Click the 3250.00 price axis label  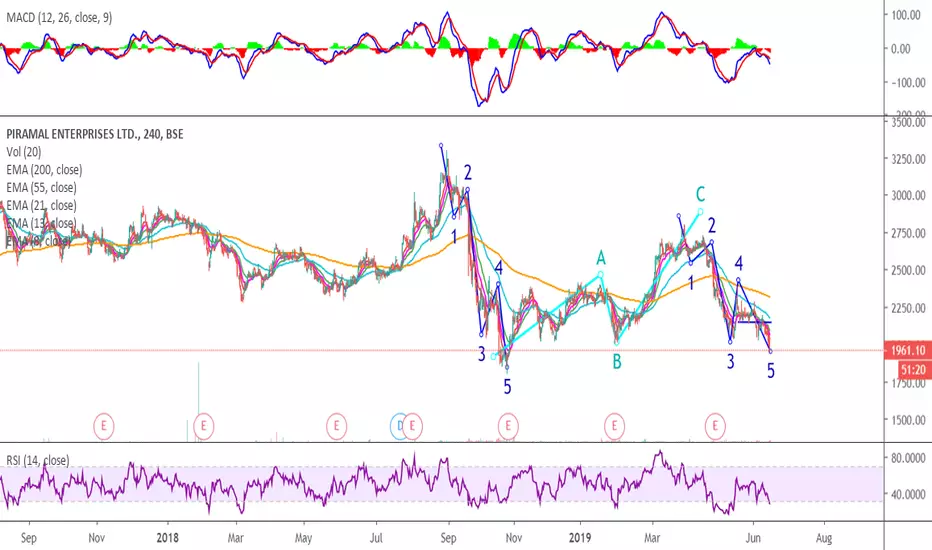tap(908, 159)
